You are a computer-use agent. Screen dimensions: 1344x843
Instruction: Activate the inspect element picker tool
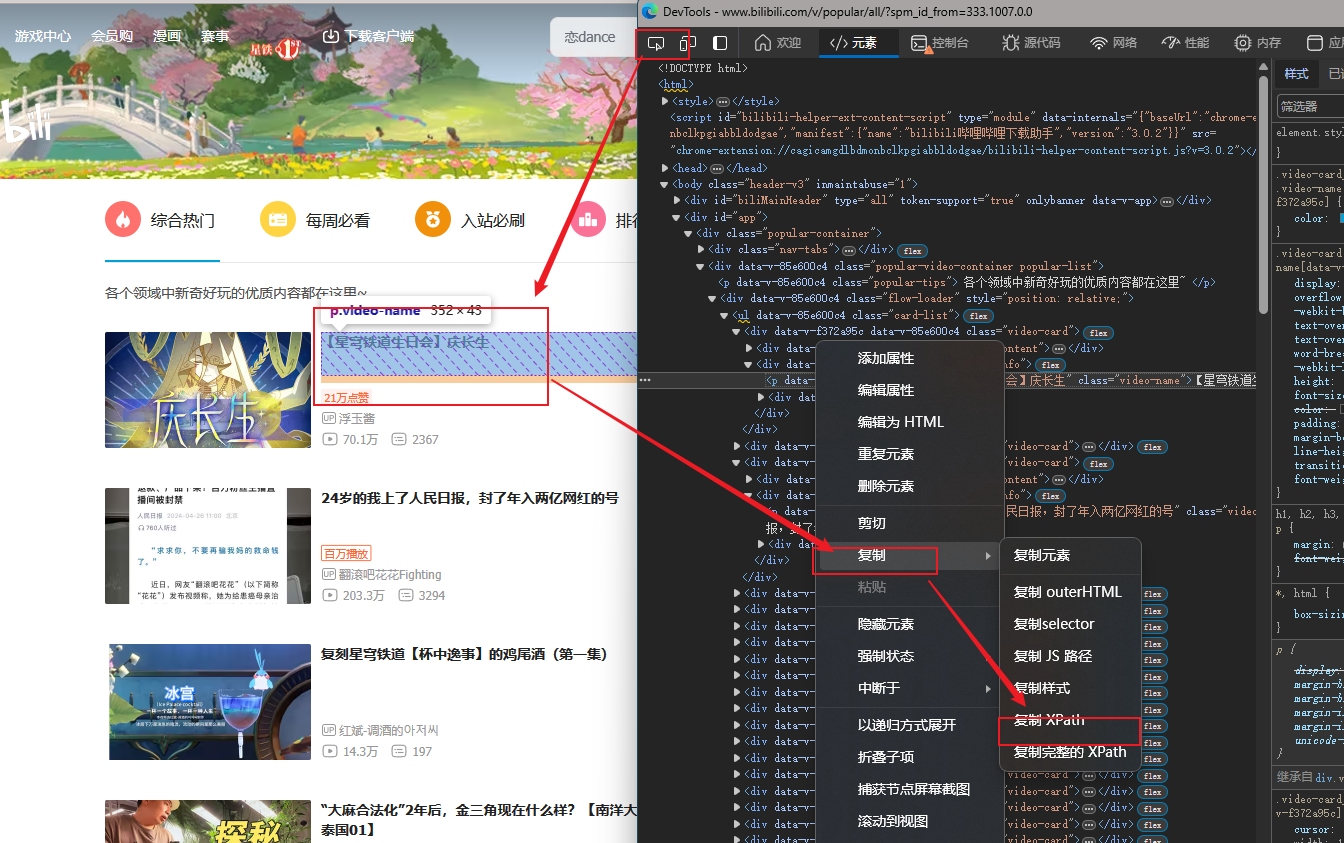click(656, 44)
